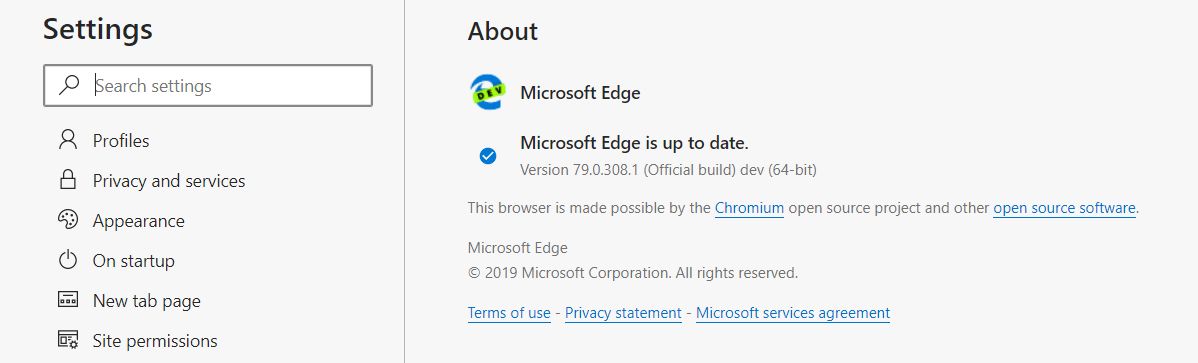The width and height of the screenshot is (1198, 363).
Task: Click the Site permissions icon
Action: click(68, 339)
